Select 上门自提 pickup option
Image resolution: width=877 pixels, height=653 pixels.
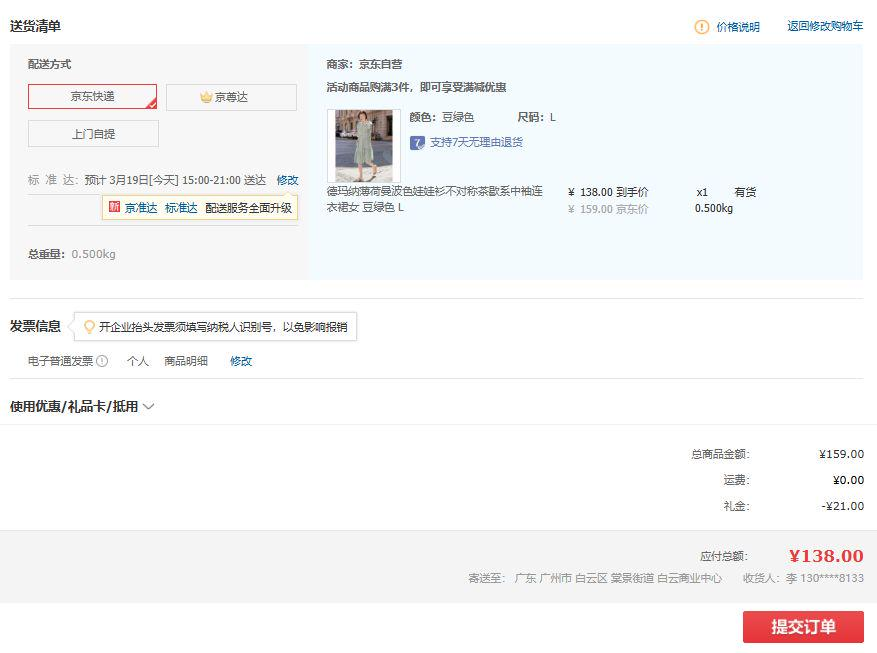93,133
